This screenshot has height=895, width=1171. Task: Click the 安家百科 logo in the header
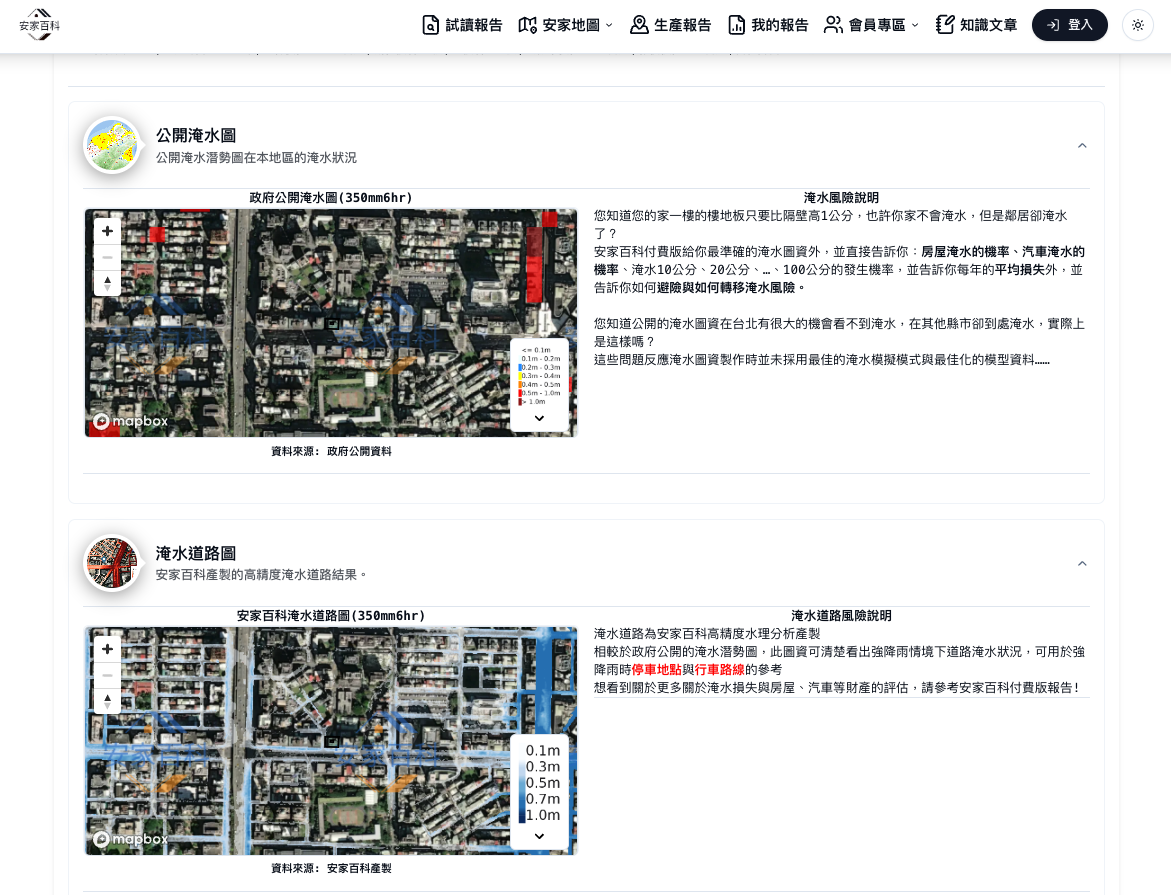click(39, 25)
